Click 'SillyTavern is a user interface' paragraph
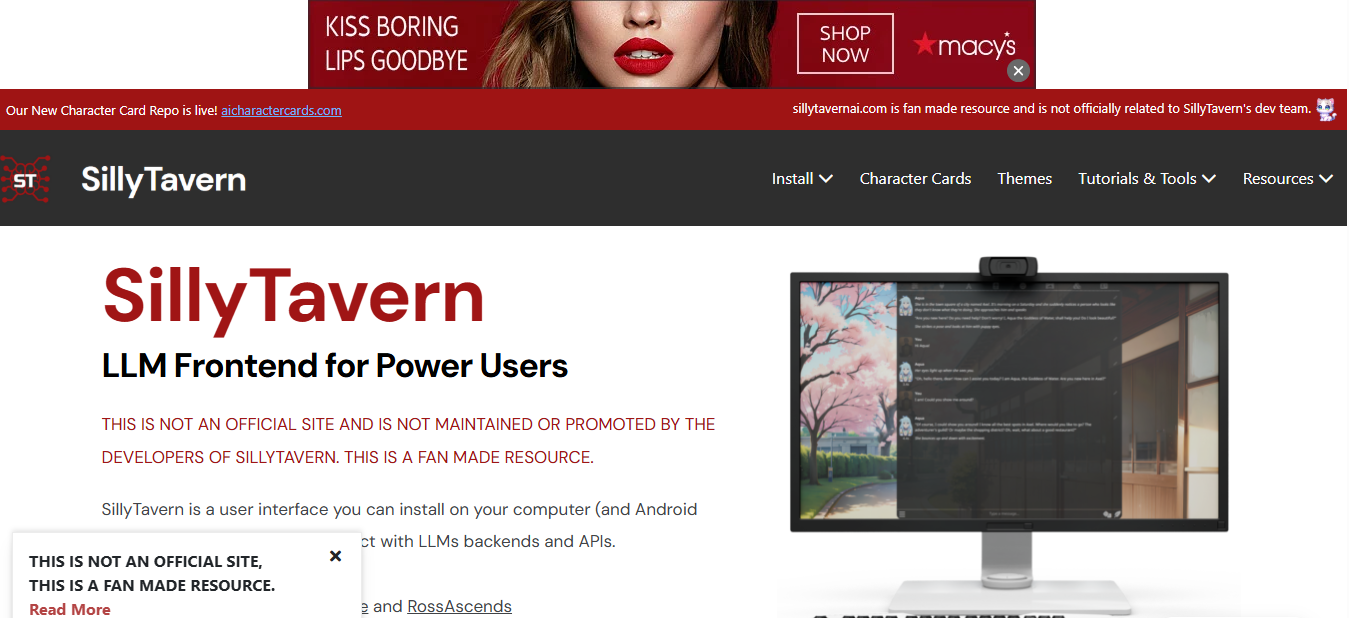Viewport: 1349px width, 618px height. point(400,525)
